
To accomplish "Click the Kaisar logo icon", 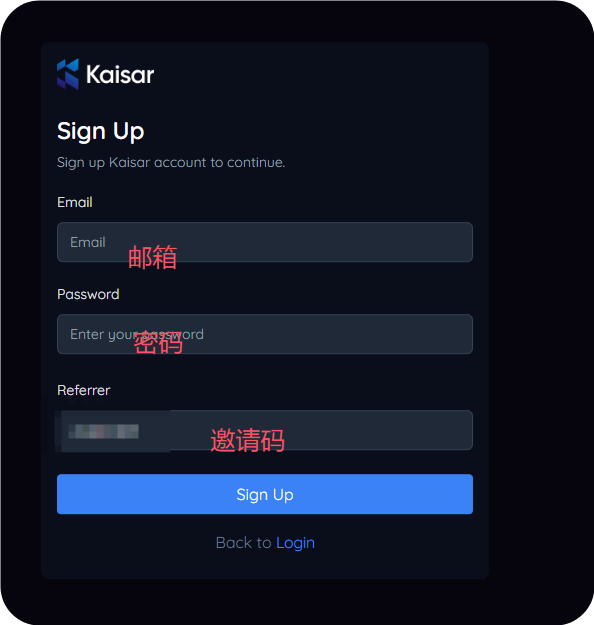I will (68, 74).
